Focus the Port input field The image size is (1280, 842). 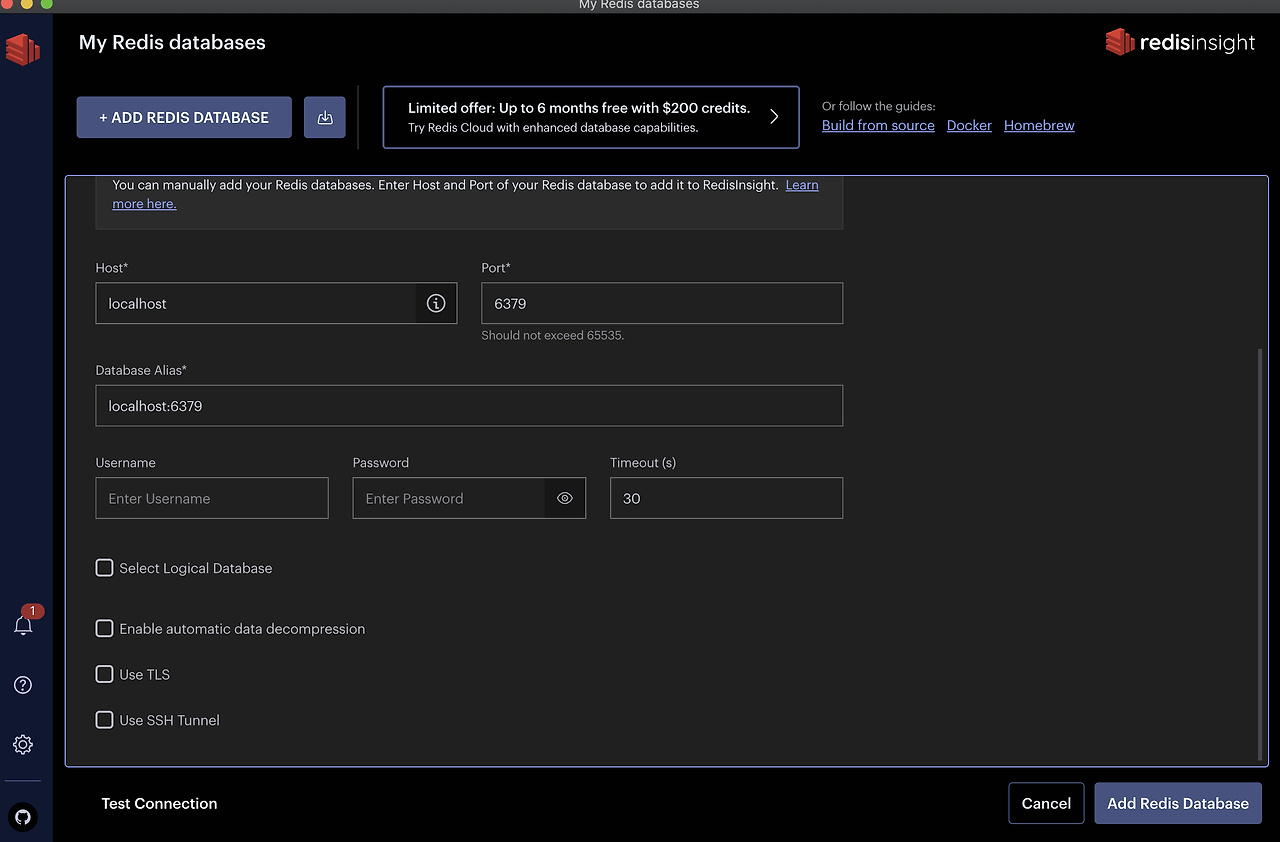click(x=662, y=303)
